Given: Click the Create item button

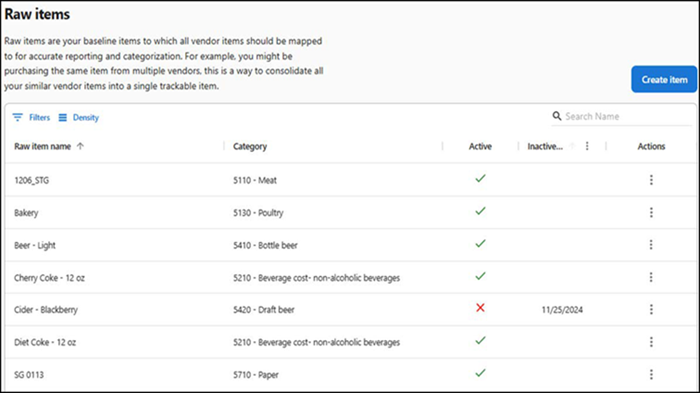Looking at the screenshot, I should tap(664, 79).
